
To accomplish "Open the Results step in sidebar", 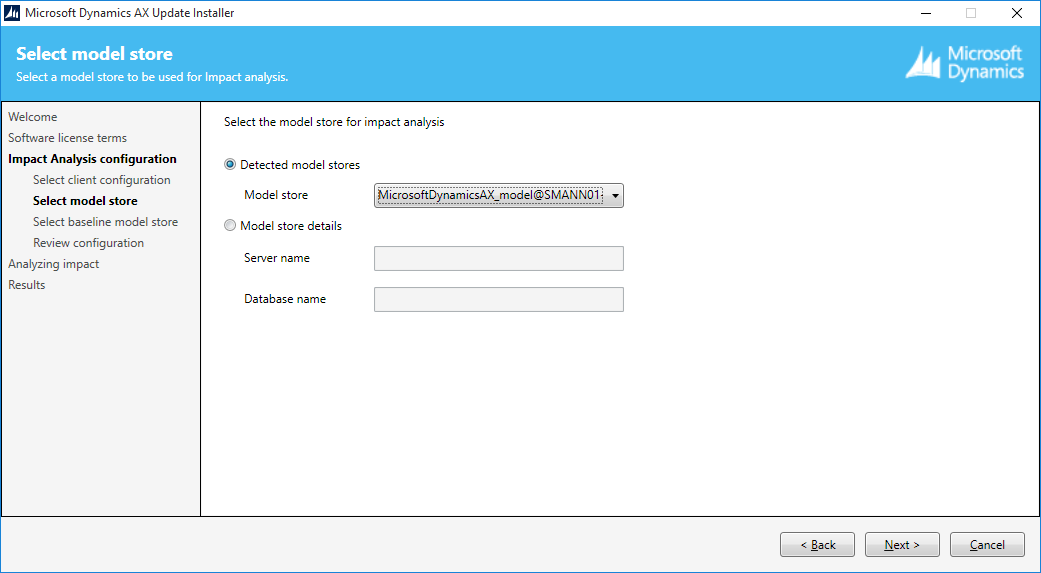I will pyautogui.click(x=27, y=285).
